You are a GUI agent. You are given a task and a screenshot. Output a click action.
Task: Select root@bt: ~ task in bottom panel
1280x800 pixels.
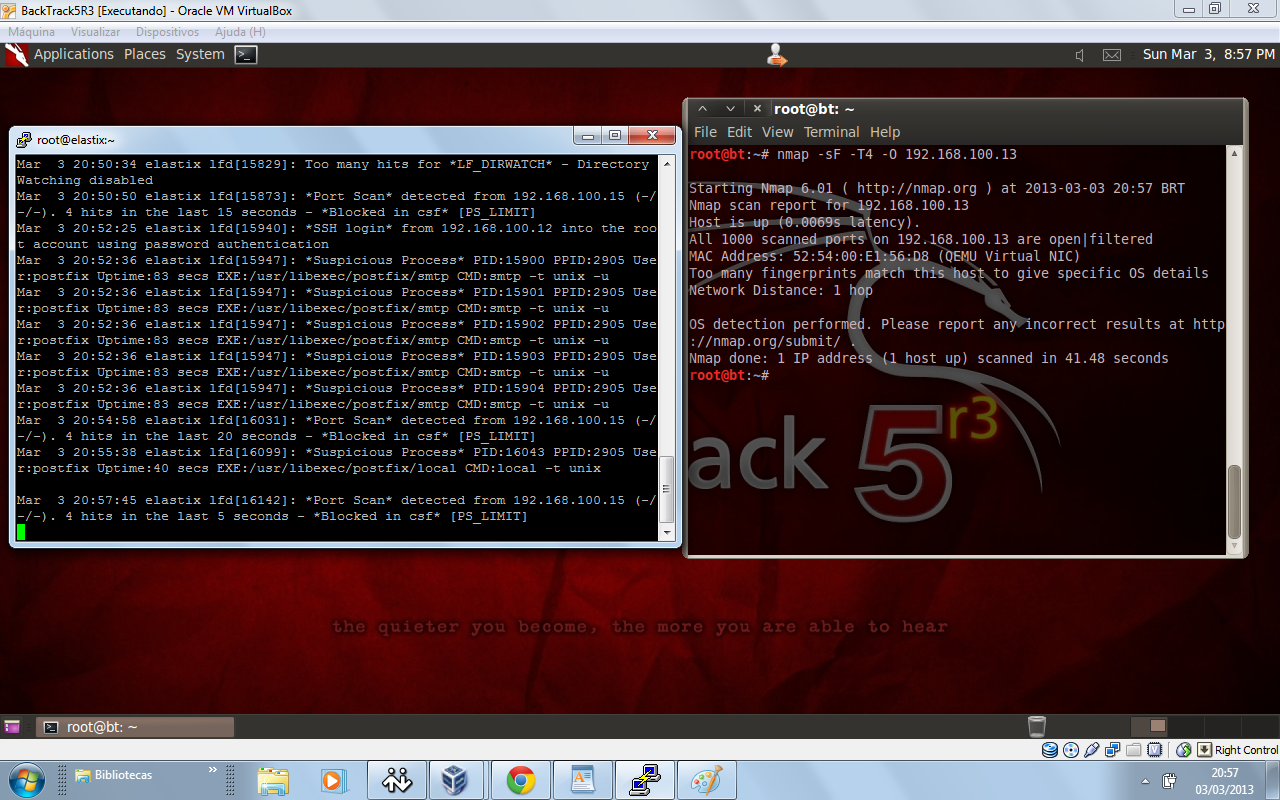[x=134, y=727]
